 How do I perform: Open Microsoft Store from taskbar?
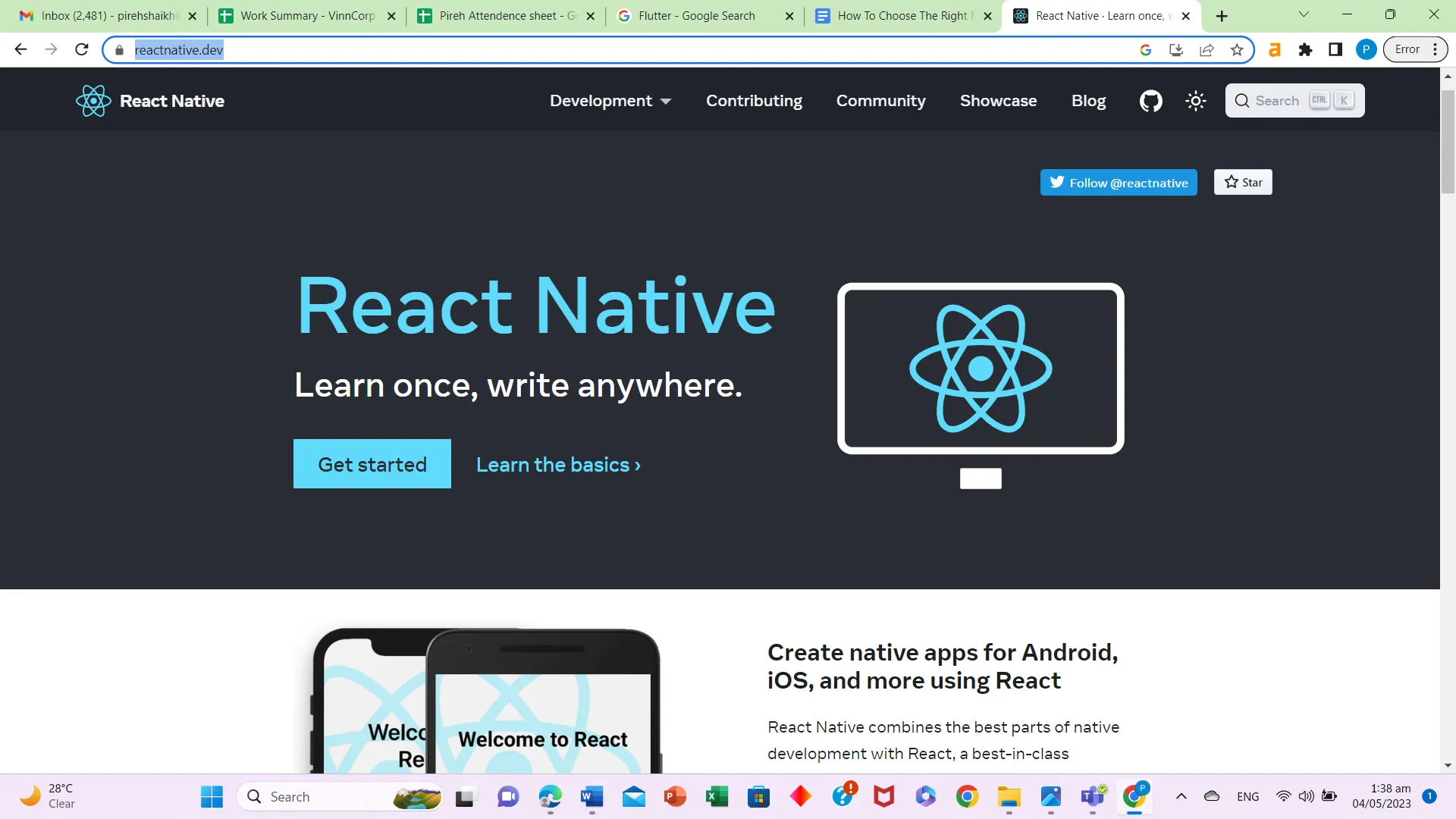click(758, 796)
